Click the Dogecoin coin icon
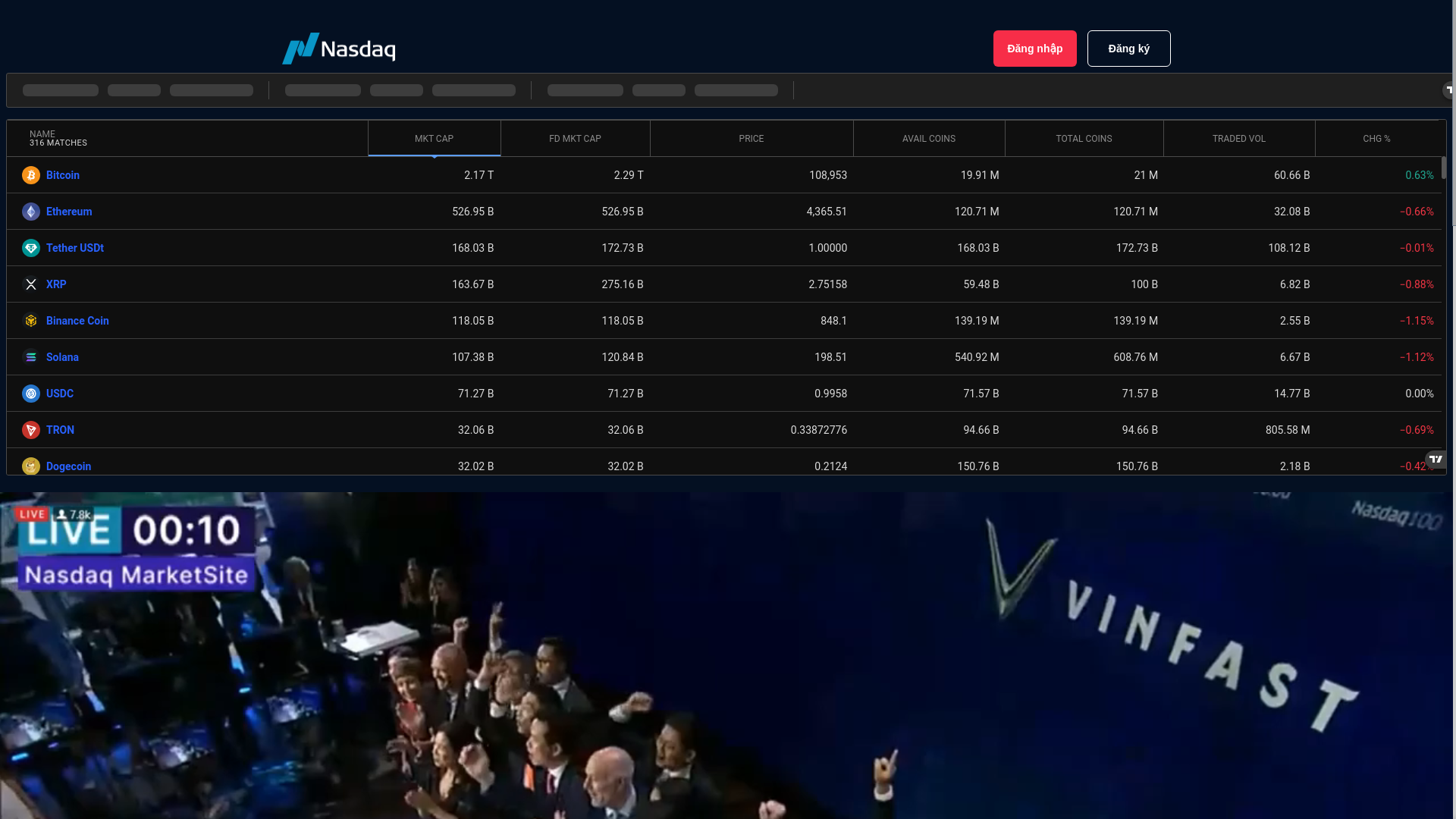 (31, 466)
